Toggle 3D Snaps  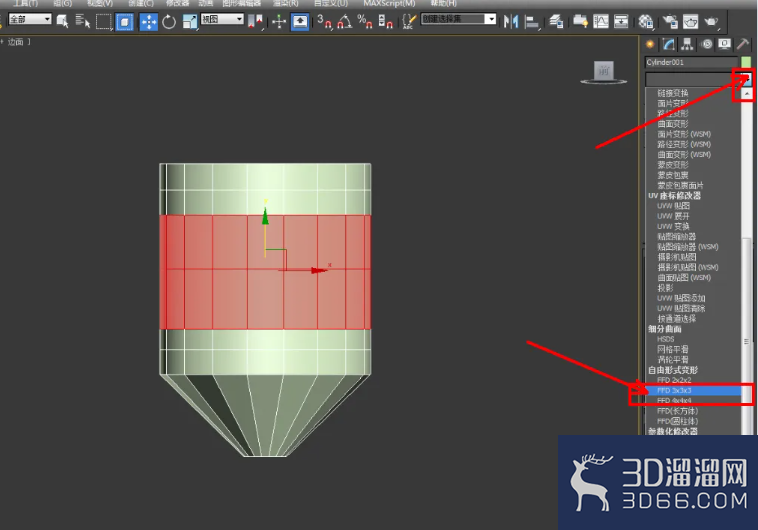pyautogui.click(x=324, y=21)
